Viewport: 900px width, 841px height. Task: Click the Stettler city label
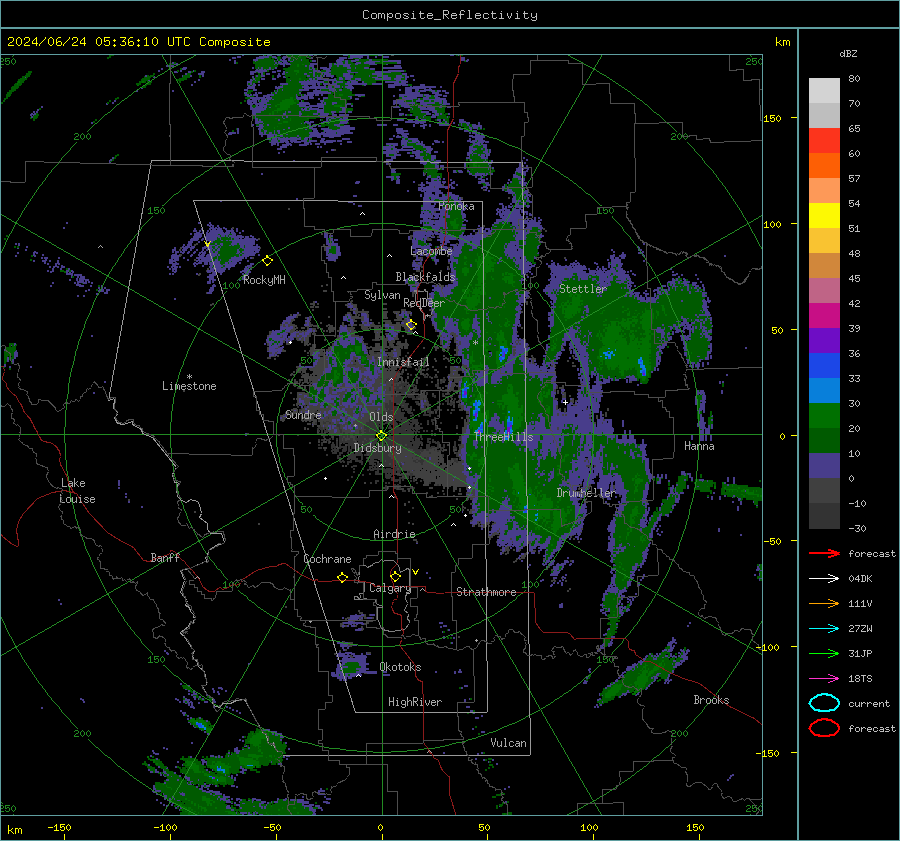point(583,289)
